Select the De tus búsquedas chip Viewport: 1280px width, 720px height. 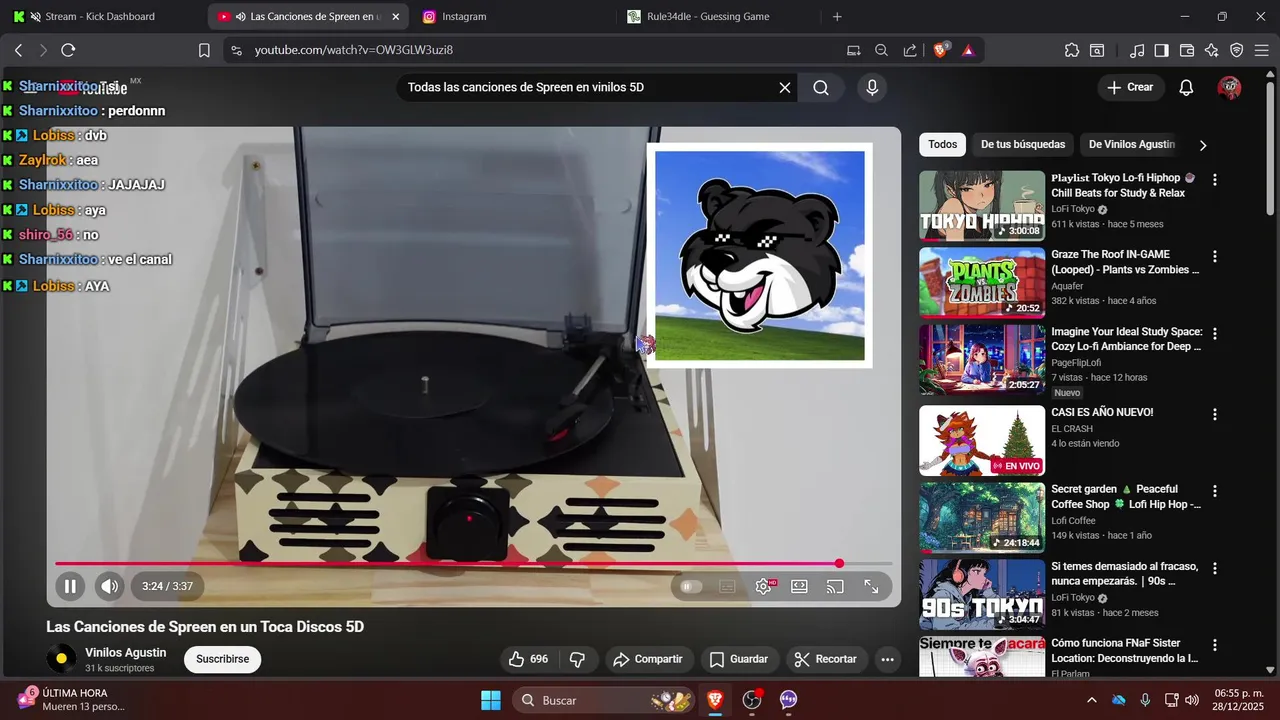(x=1023, y=144)
